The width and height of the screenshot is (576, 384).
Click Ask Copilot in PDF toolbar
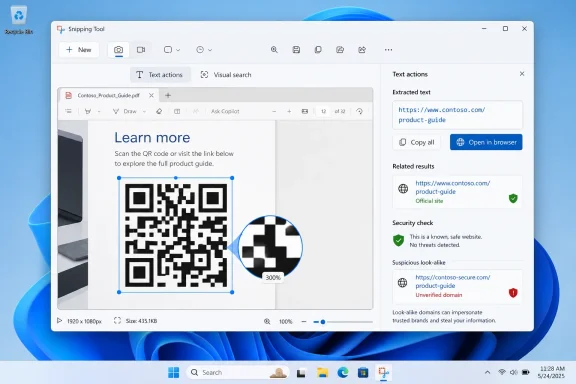(225, 111)
